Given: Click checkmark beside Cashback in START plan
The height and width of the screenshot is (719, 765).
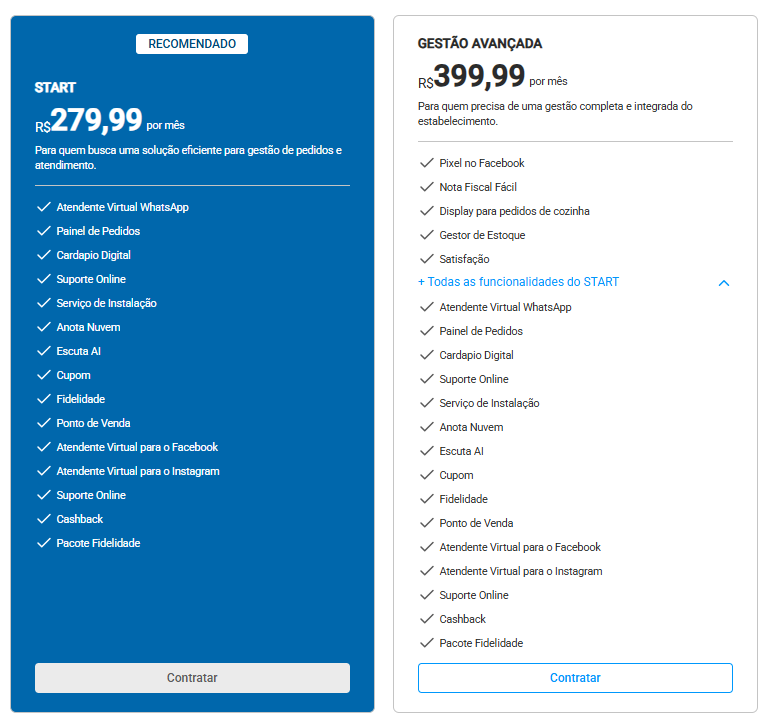Looking at the screenshot, I should (x=44, y=519).
